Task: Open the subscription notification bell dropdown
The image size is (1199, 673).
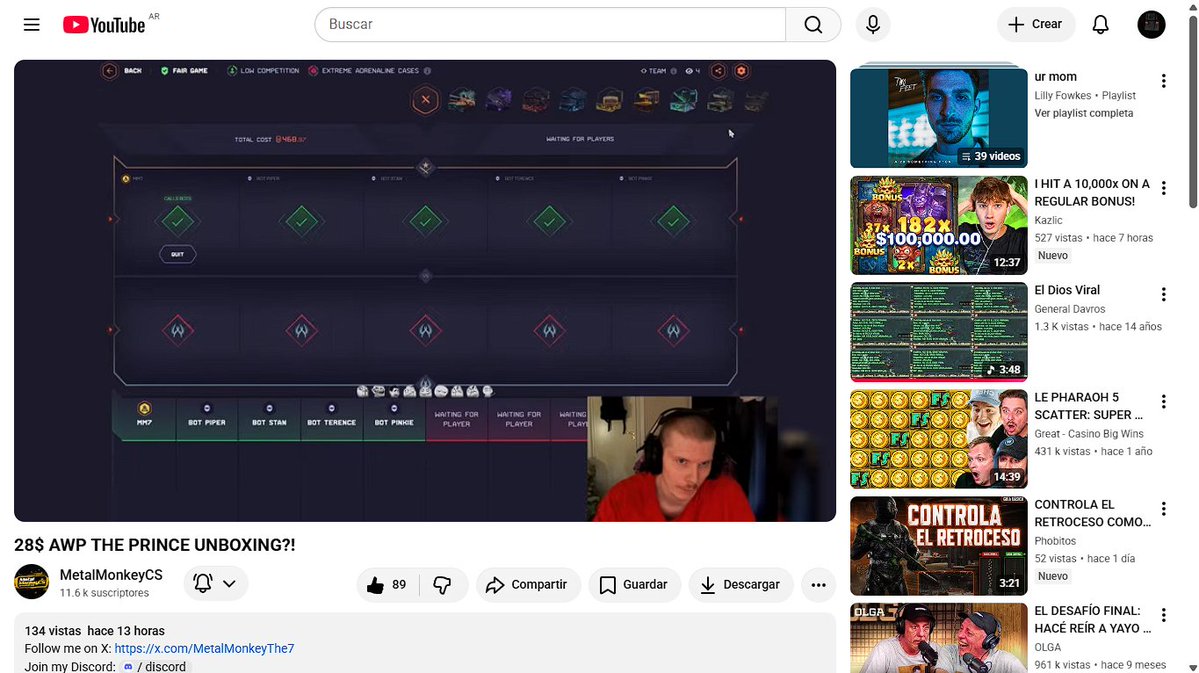Action: point(215,584)
